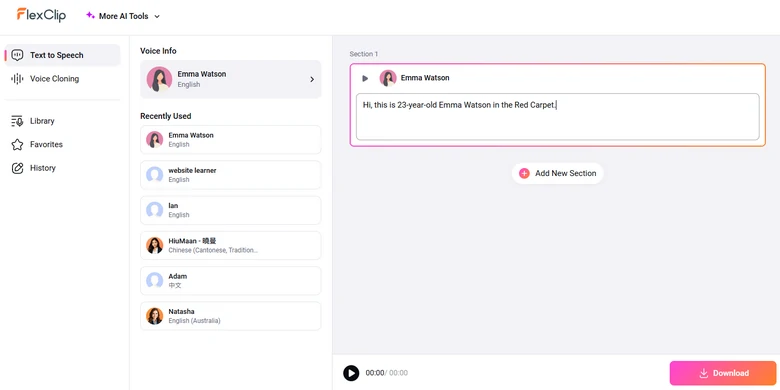Select Ian voice from Recently Used

pyautogui.click(x=231, y=210)
